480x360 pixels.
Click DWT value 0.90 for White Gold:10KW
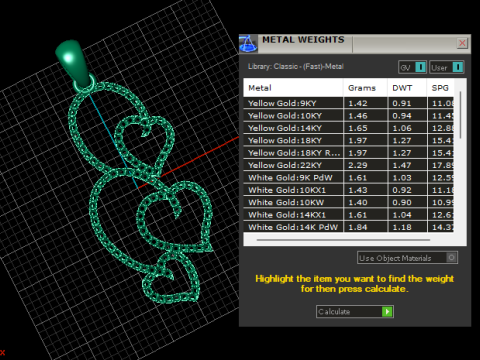[402, 202]
